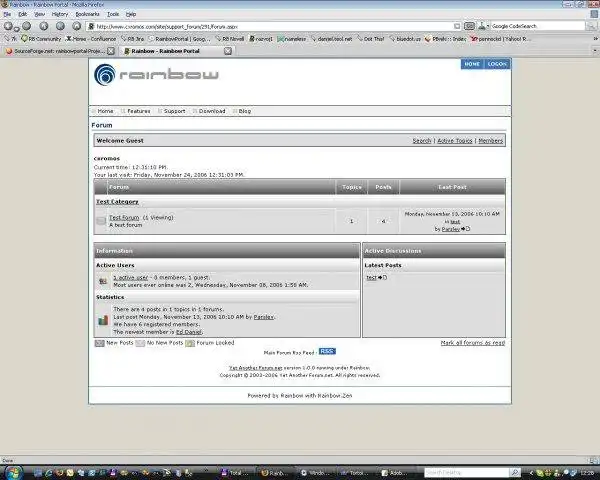
Task: Open the RB Novell bookmark
Action: 230,39
